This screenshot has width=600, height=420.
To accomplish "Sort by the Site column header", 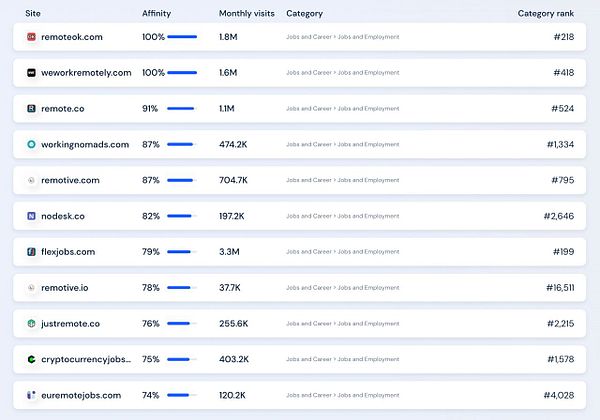I will [x=33, y=13].
